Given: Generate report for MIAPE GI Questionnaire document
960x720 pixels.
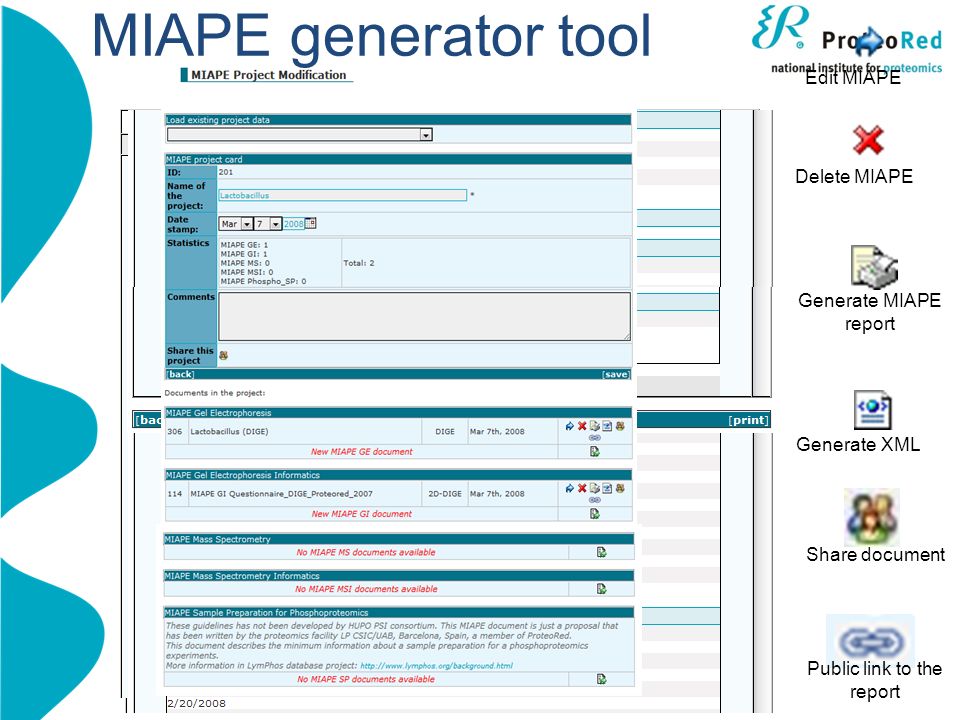Looking at the screenshot, I should point(594,489).
